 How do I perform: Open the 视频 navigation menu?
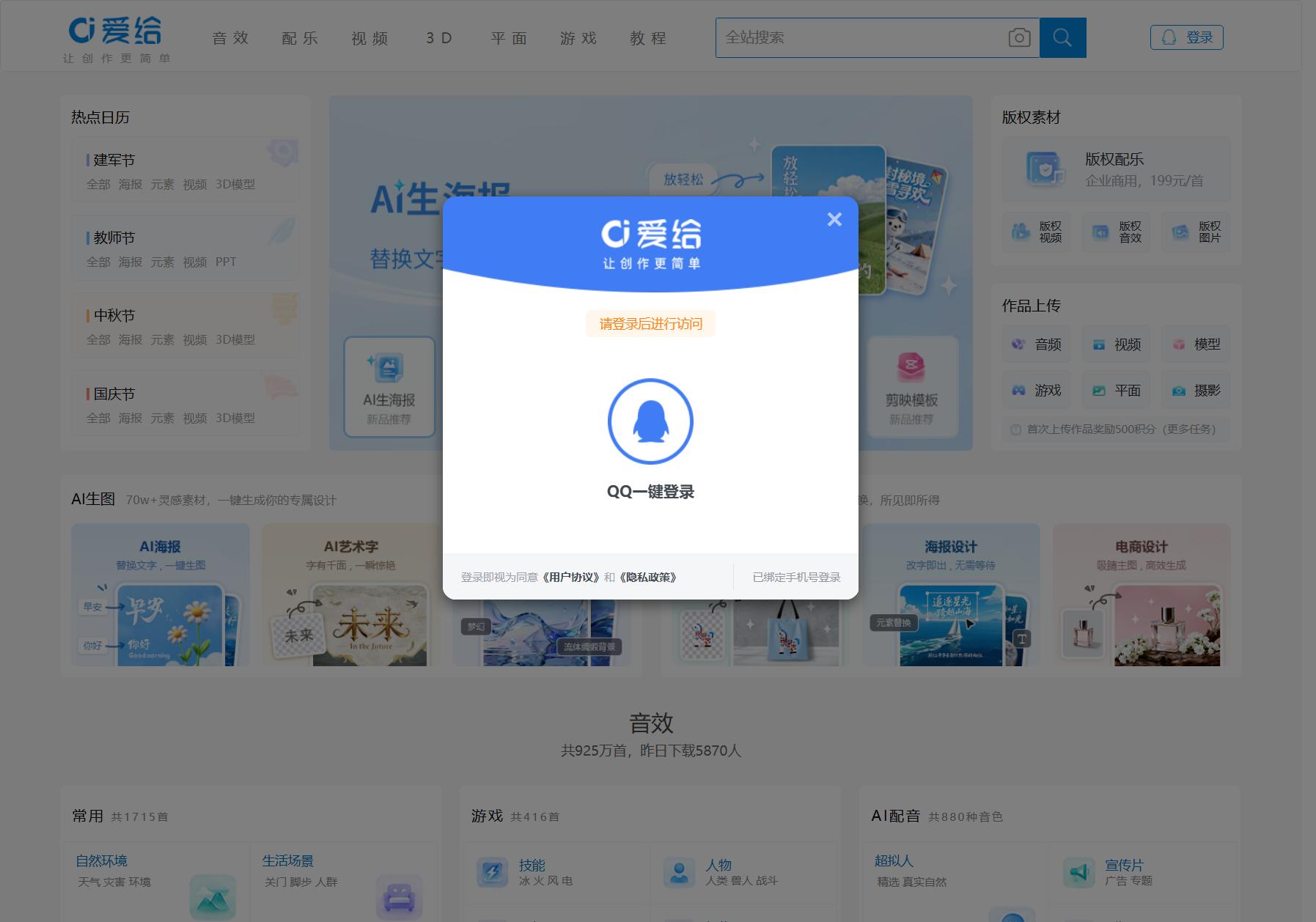click(370, 38)
